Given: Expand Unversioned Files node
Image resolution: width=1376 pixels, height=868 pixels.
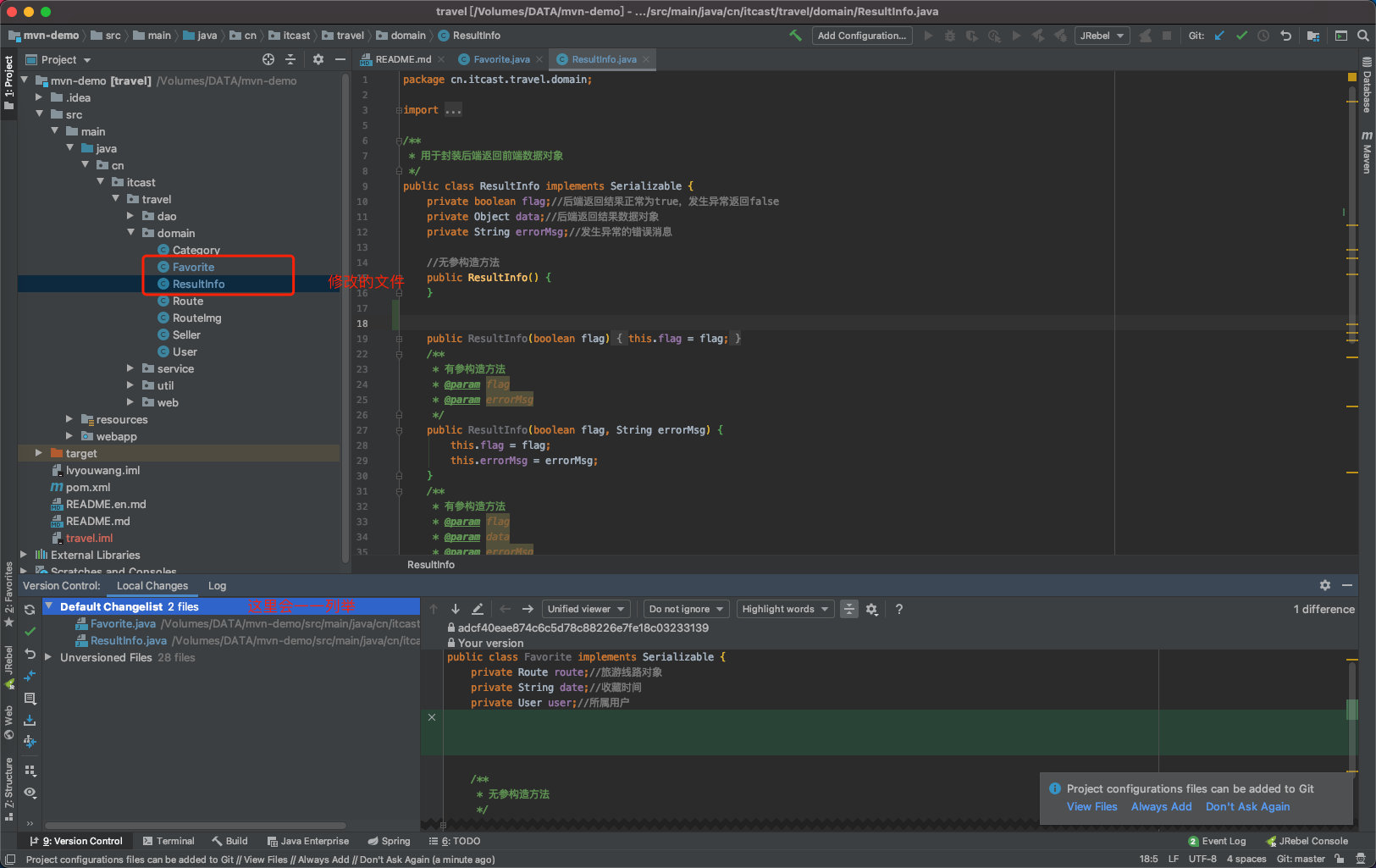Looking at the screenshot, I should (x=49, y=657).
